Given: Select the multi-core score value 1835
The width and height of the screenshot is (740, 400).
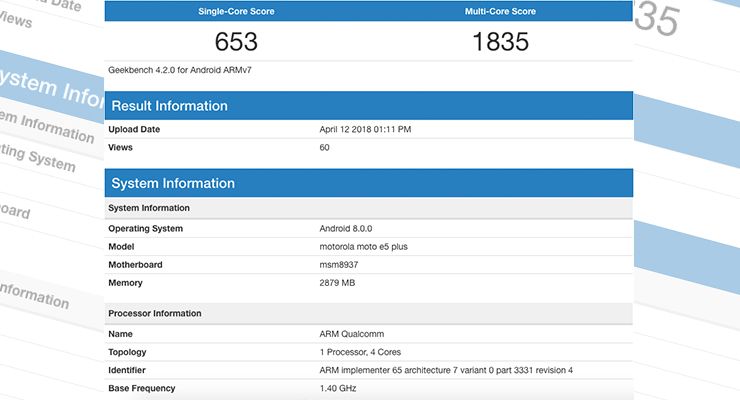Looking at the screenshot, I should pyautogui.click(x=501, y=42).
